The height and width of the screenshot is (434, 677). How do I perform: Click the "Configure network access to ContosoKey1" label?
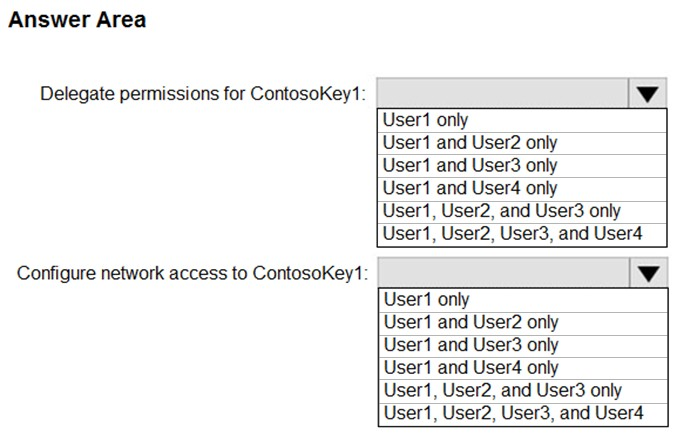click(192, 273)
